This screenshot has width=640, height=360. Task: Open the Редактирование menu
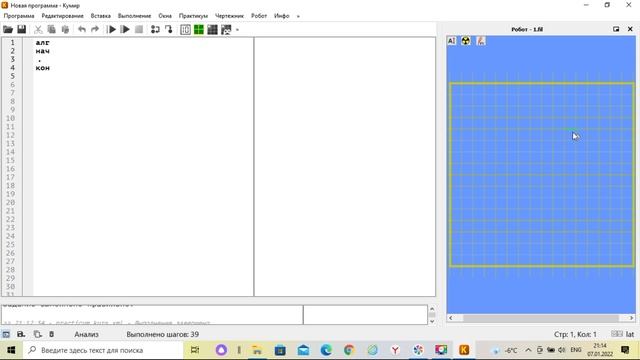[x=62, y=16]
